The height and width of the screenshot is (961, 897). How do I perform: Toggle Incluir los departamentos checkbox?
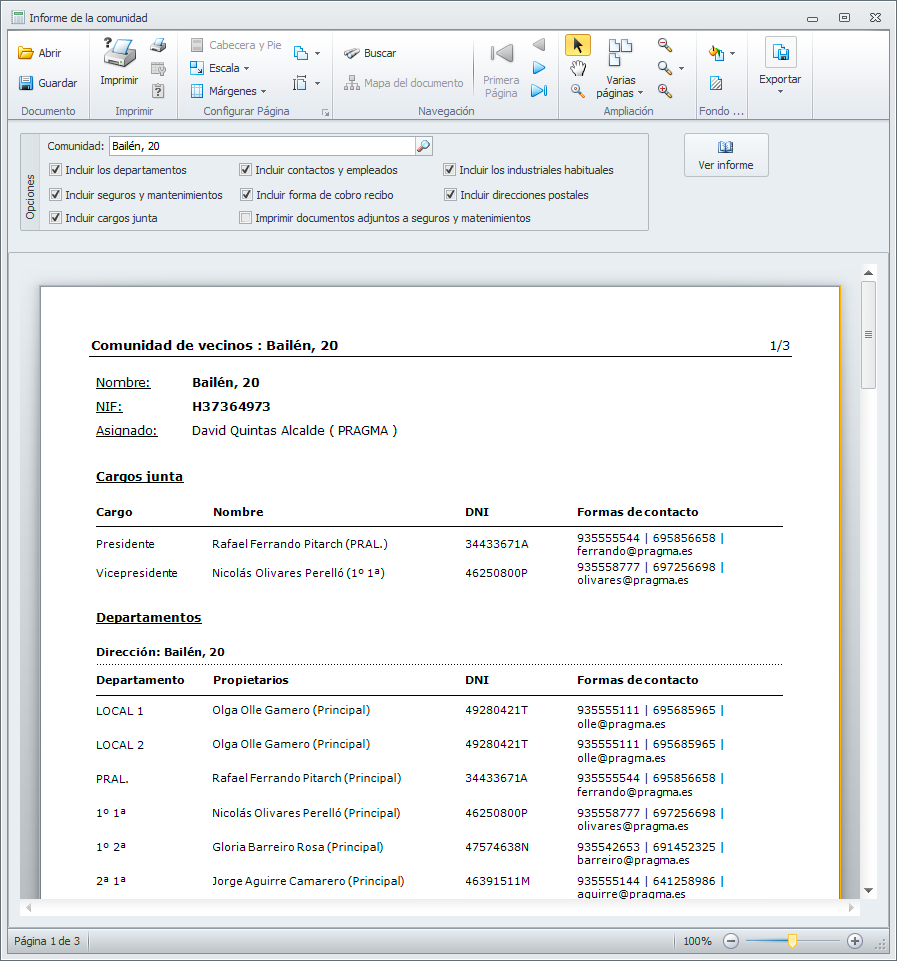click(56, 170)
